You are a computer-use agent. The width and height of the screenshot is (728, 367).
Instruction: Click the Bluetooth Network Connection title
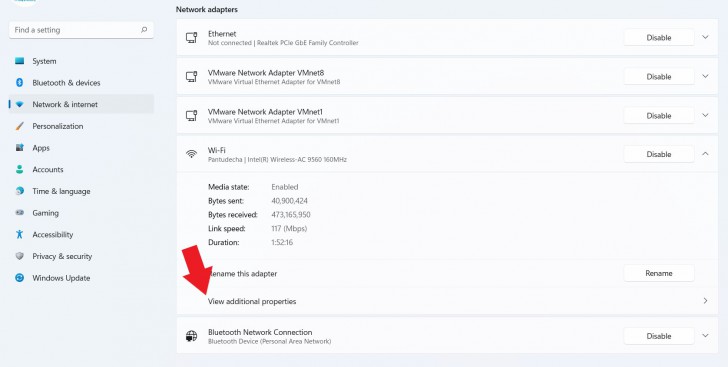[x=260, y=332]
